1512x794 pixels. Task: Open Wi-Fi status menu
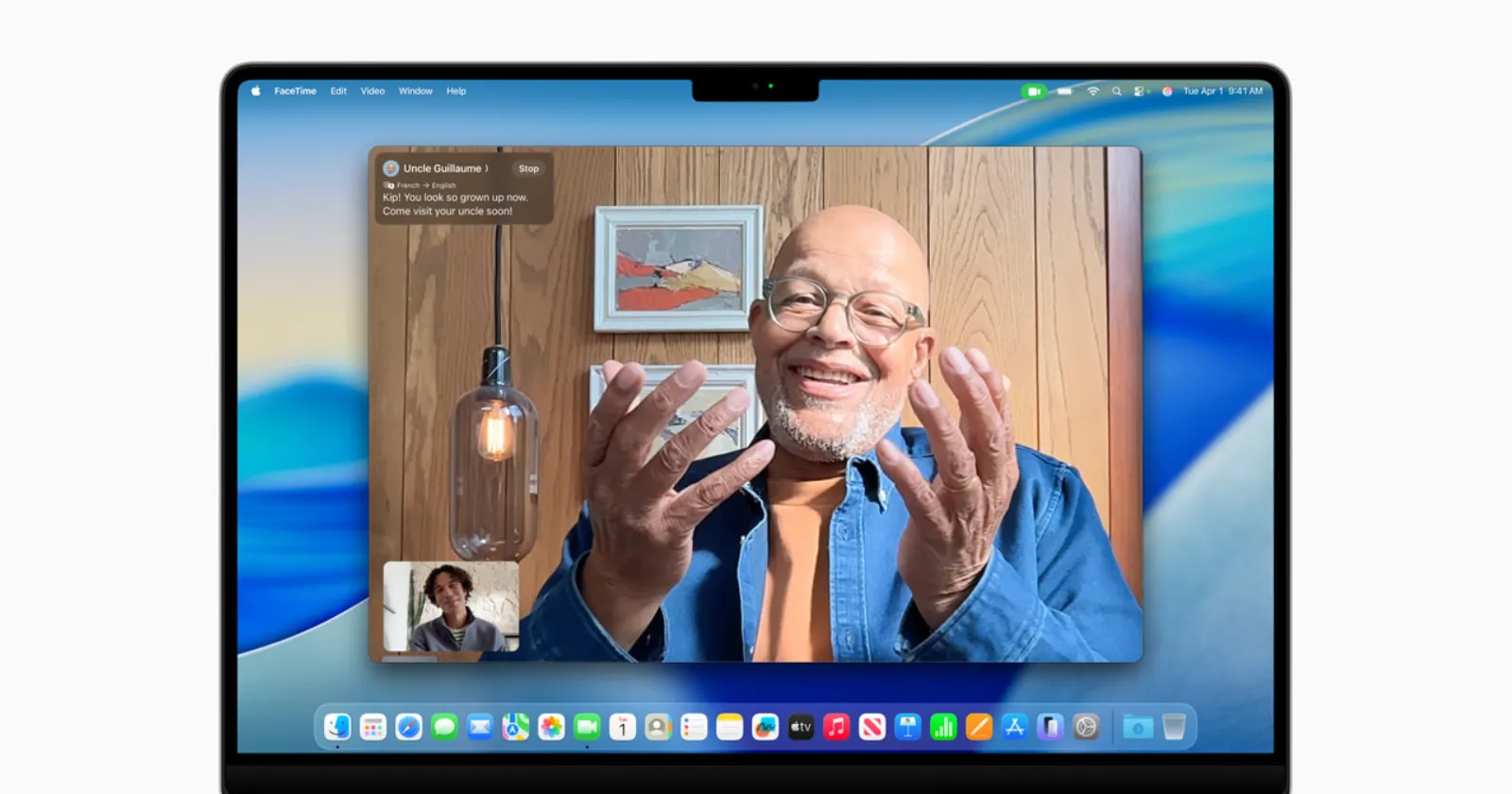(x=1093, y=92)
